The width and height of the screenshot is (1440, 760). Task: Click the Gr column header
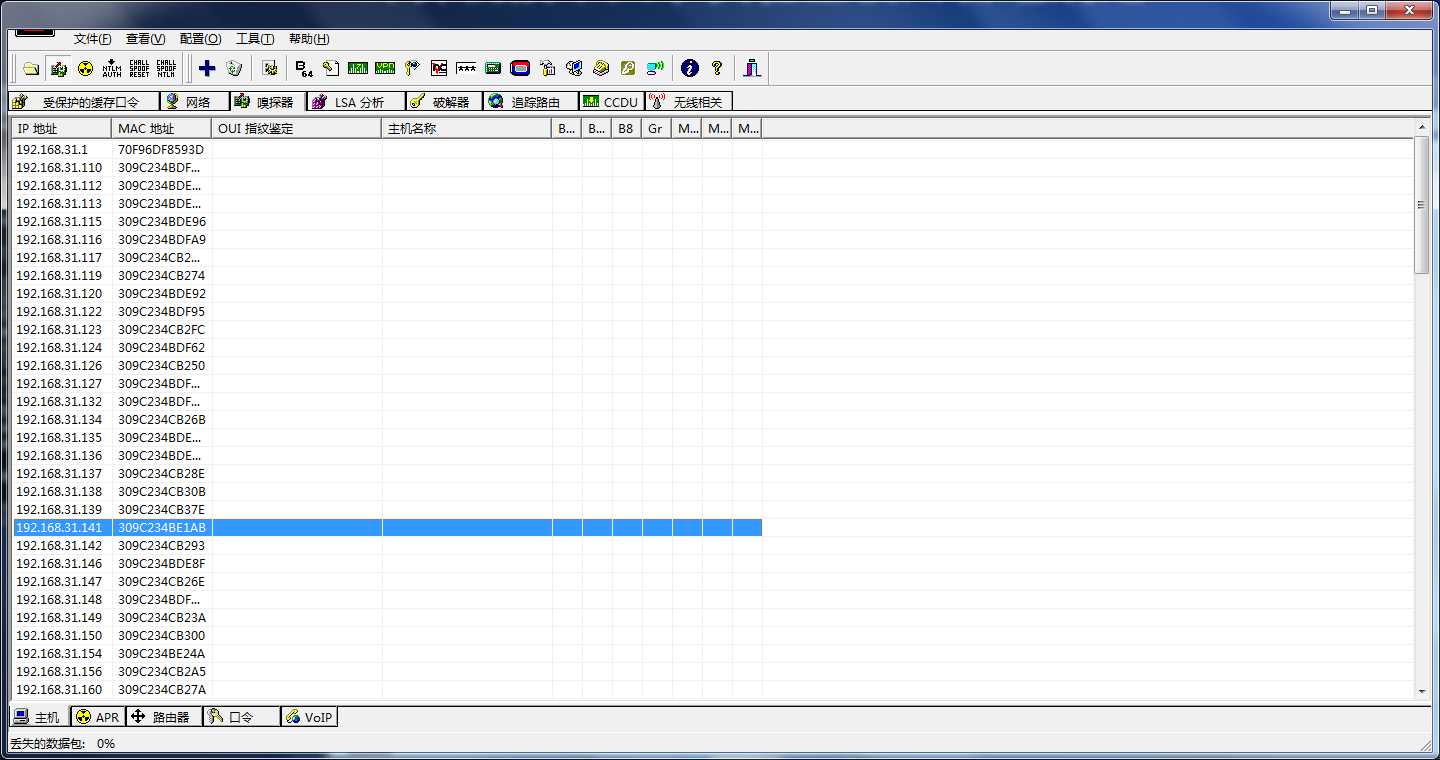point(657,129)
